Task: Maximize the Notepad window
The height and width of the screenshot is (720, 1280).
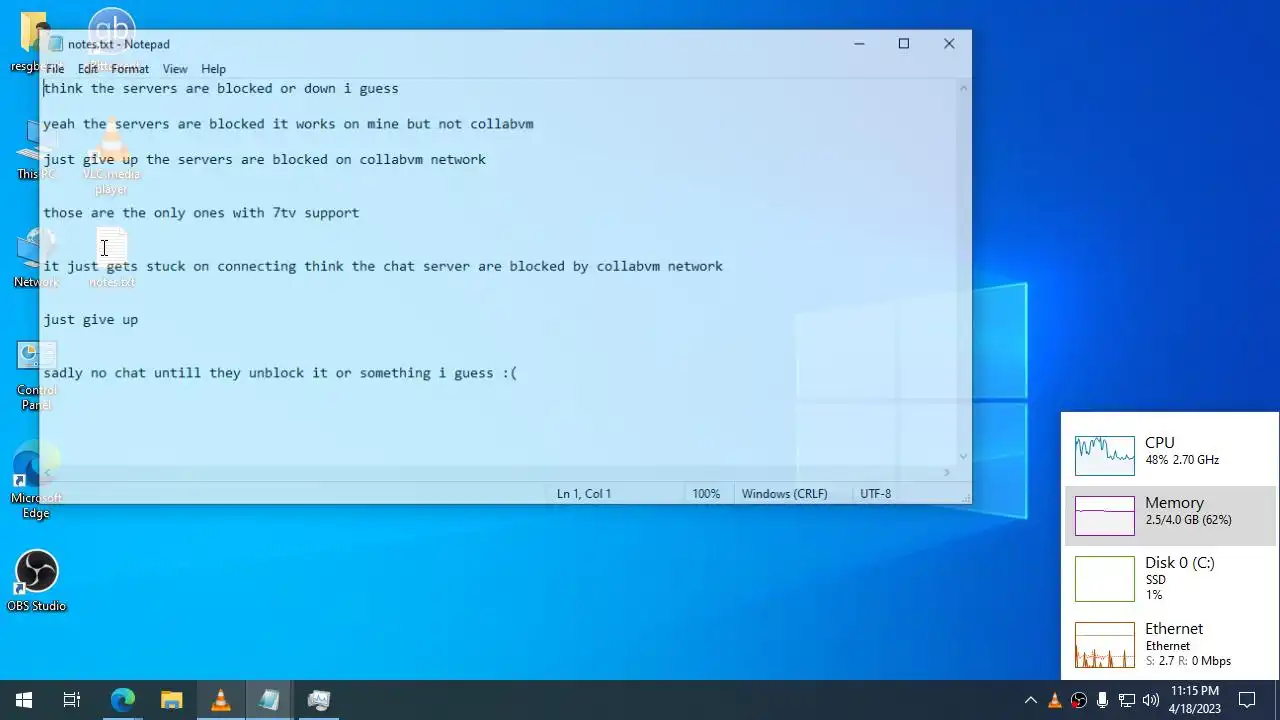Action: (x=904, y=44)
